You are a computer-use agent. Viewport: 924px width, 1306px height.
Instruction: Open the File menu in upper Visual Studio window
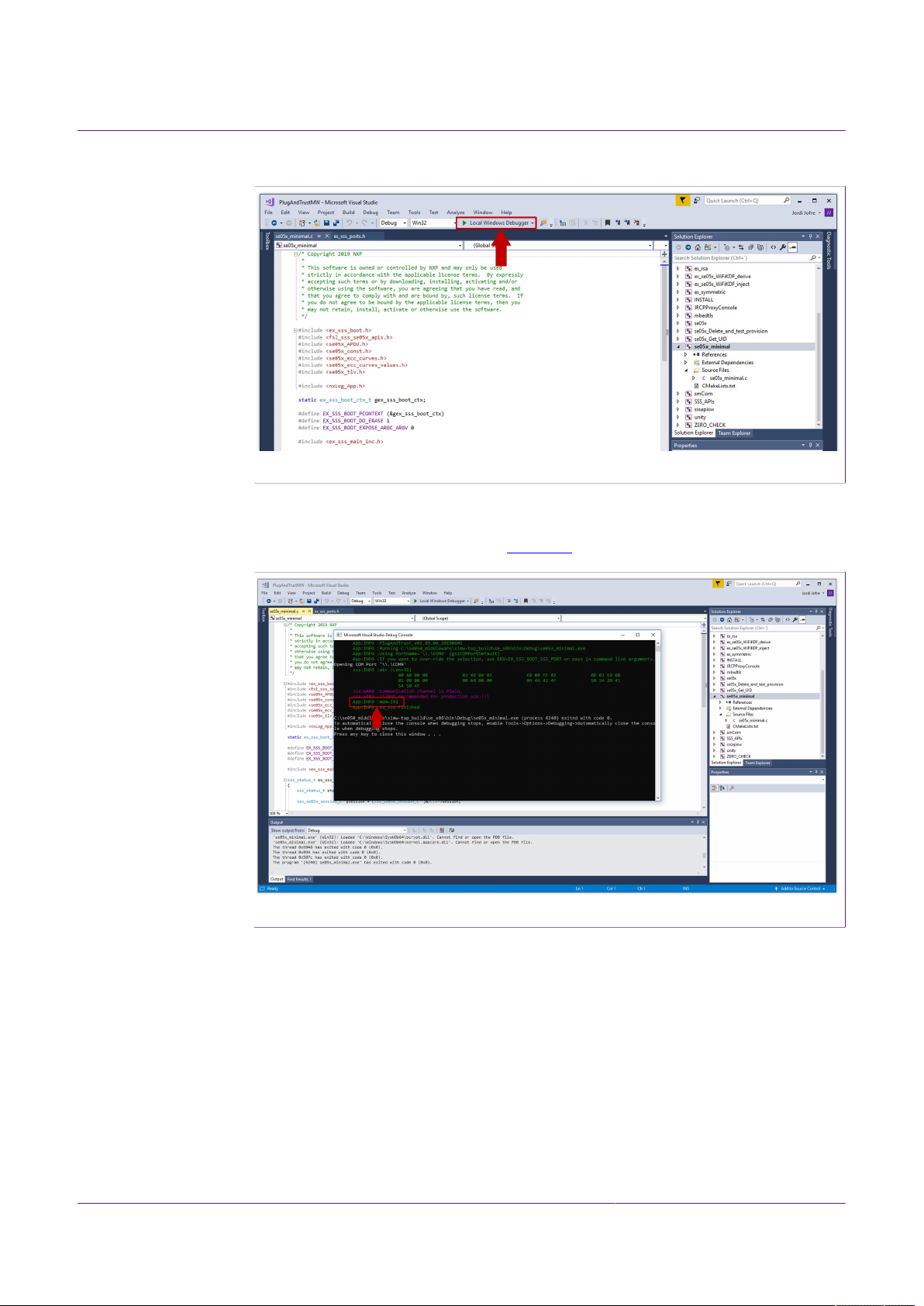[x=268, y=212]
